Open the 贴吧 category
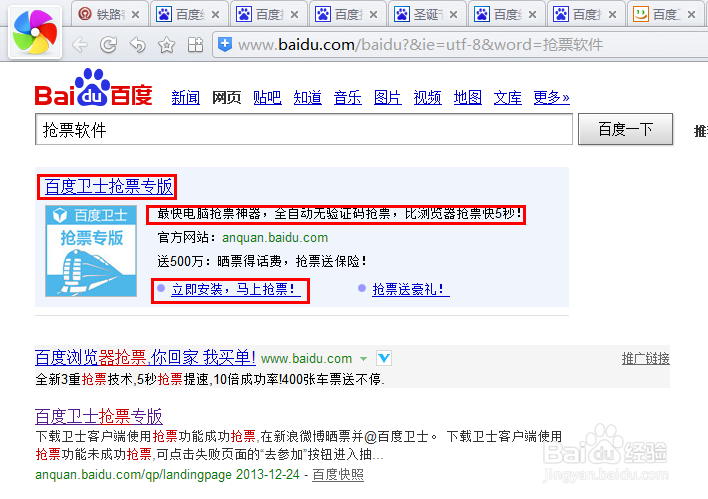This screenshot has height=499, width=708. tap(267, 98)
